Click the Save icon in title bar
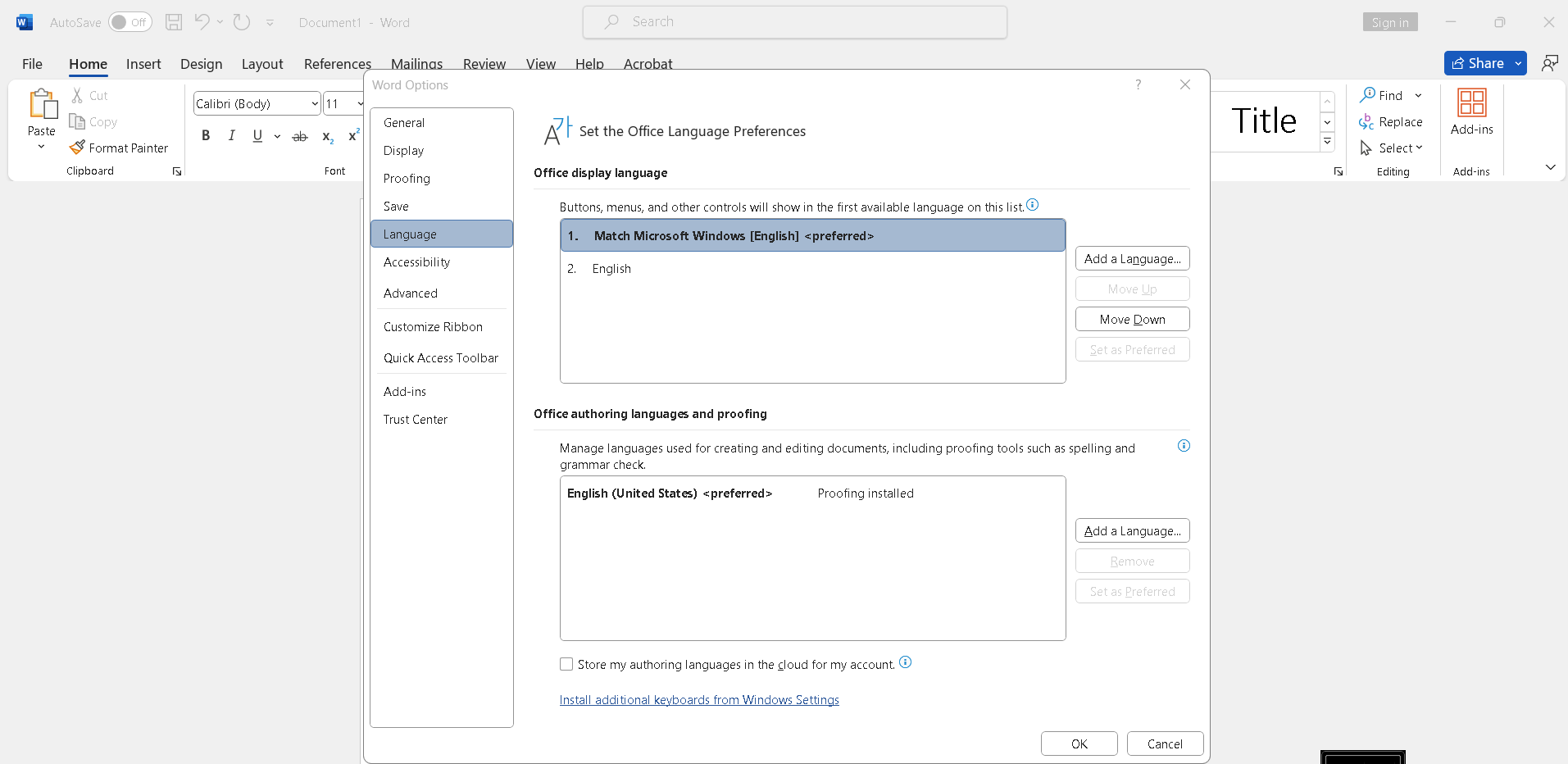This screenshot has width=1568, height=764. coord(174,22)
